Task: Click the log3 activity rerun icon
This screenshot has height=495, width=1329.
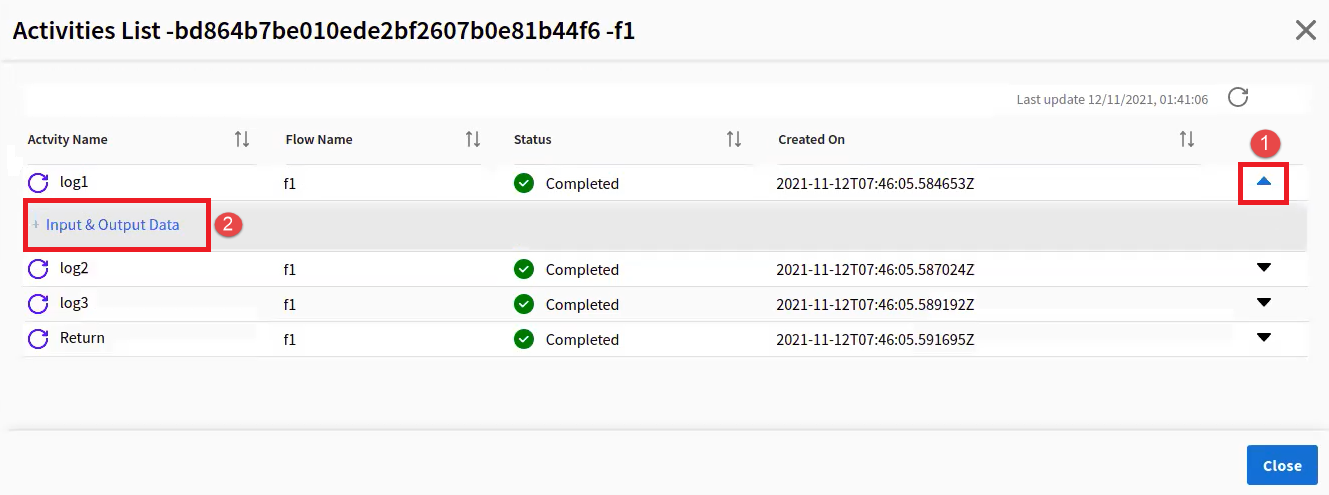Action: 38,304
